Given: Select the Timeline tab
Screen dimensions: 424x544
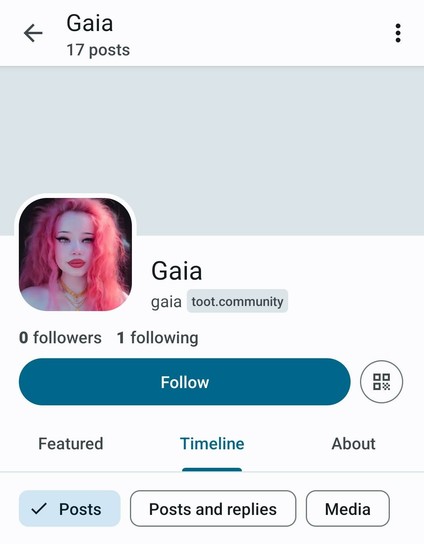Looking at the screenshot, I should point(212,444).
